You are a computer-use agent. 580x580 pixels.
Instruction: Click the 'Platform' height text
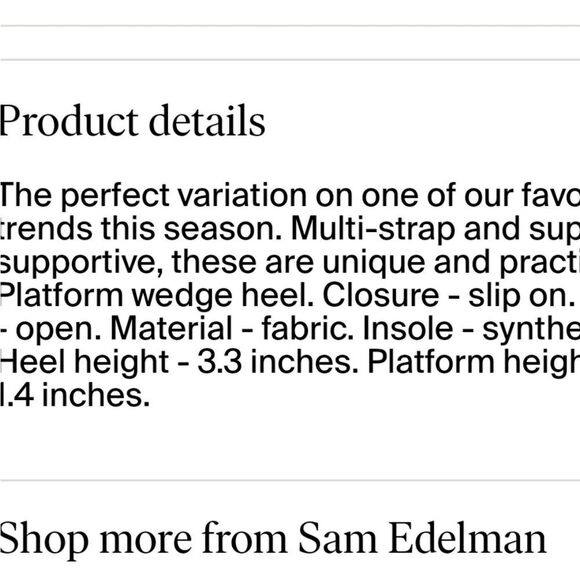click(431, 361)
